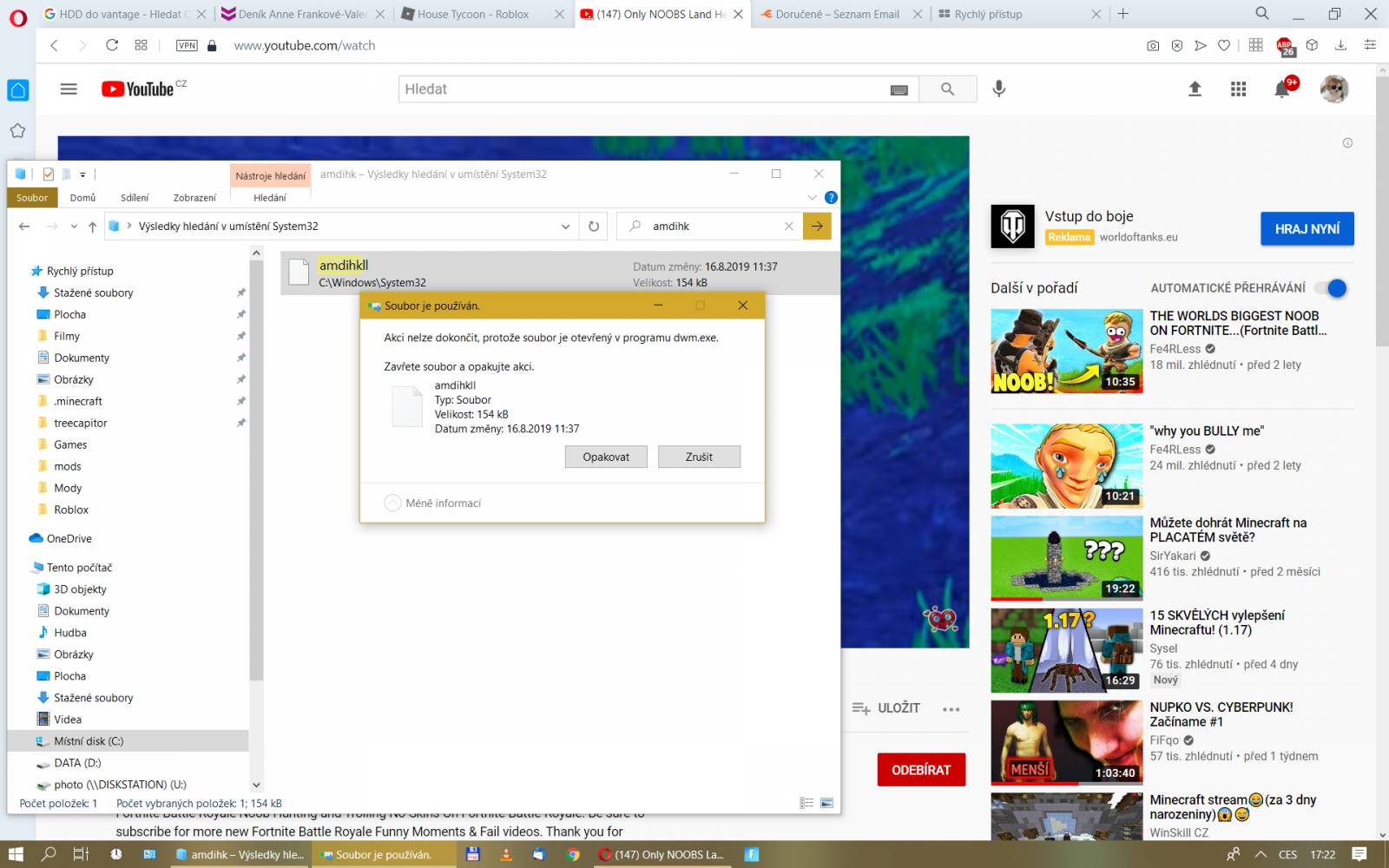Viewport: 1389px width, 868px height.
Task: Open quick access toolbar customize dropdown
Action: (82, 174)
